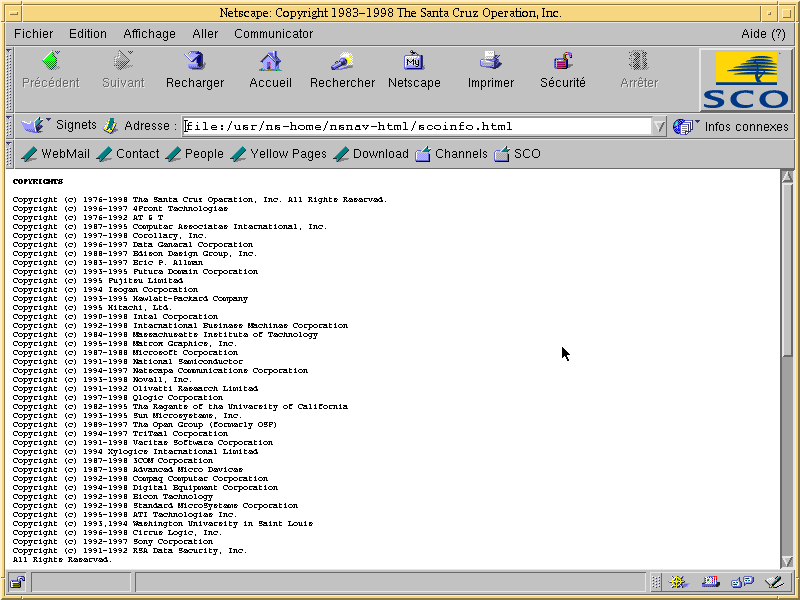Open the Aller menu
The width and height of the screenshot is (800, 600).
click(205, 34)
